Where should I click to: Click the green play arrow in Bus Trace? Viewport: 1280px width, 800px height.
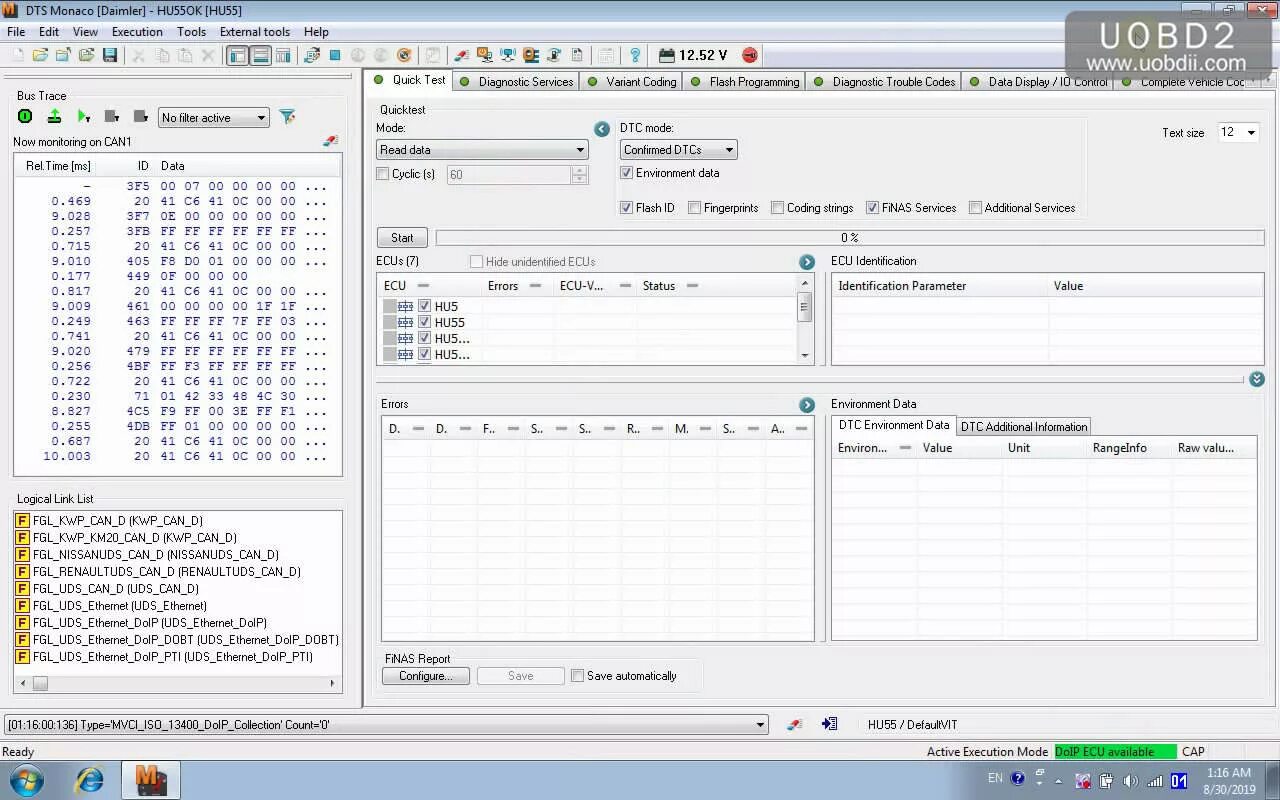(83, 117)
